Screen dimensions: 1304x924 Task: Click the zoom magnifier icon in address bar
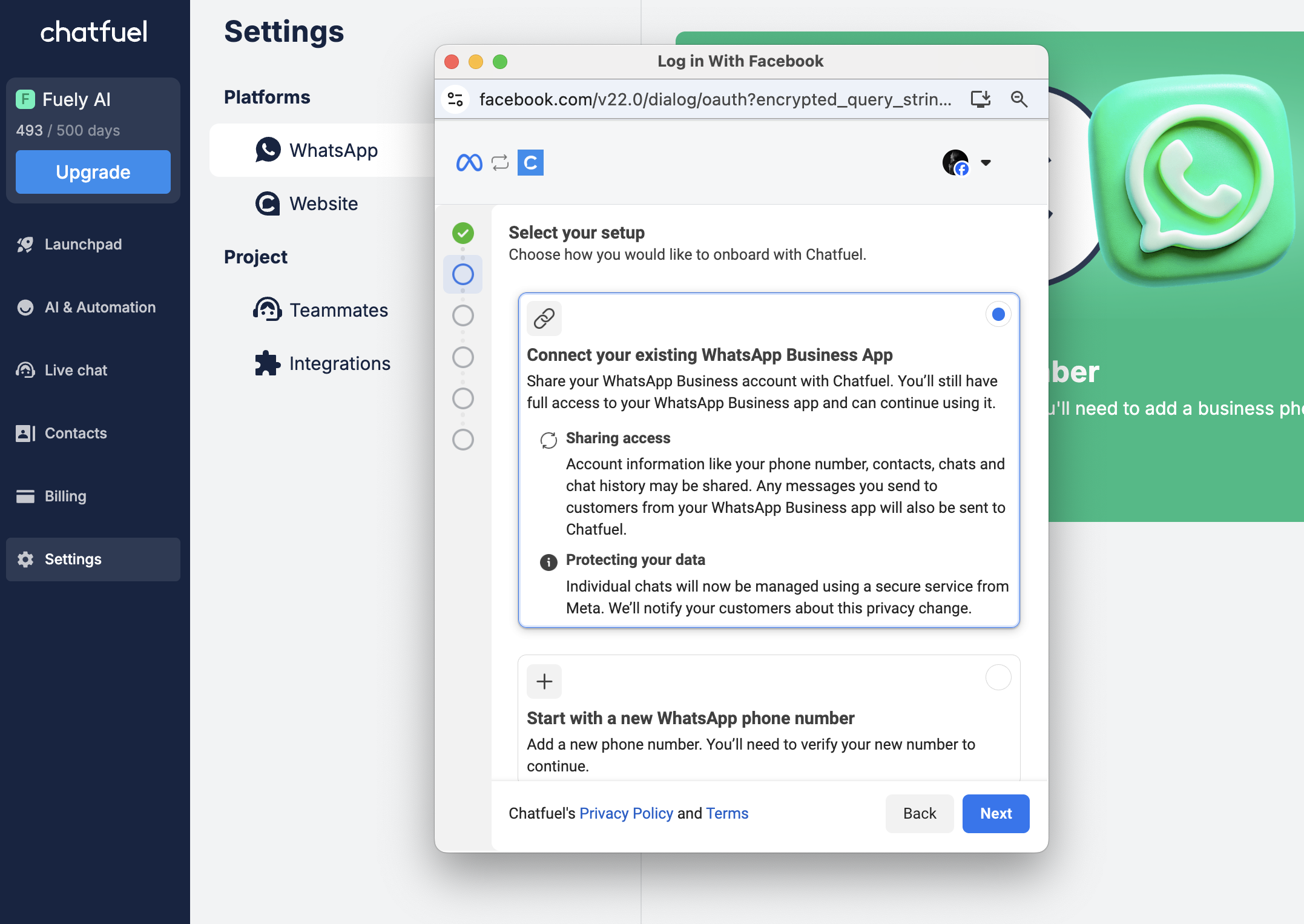1019,99
